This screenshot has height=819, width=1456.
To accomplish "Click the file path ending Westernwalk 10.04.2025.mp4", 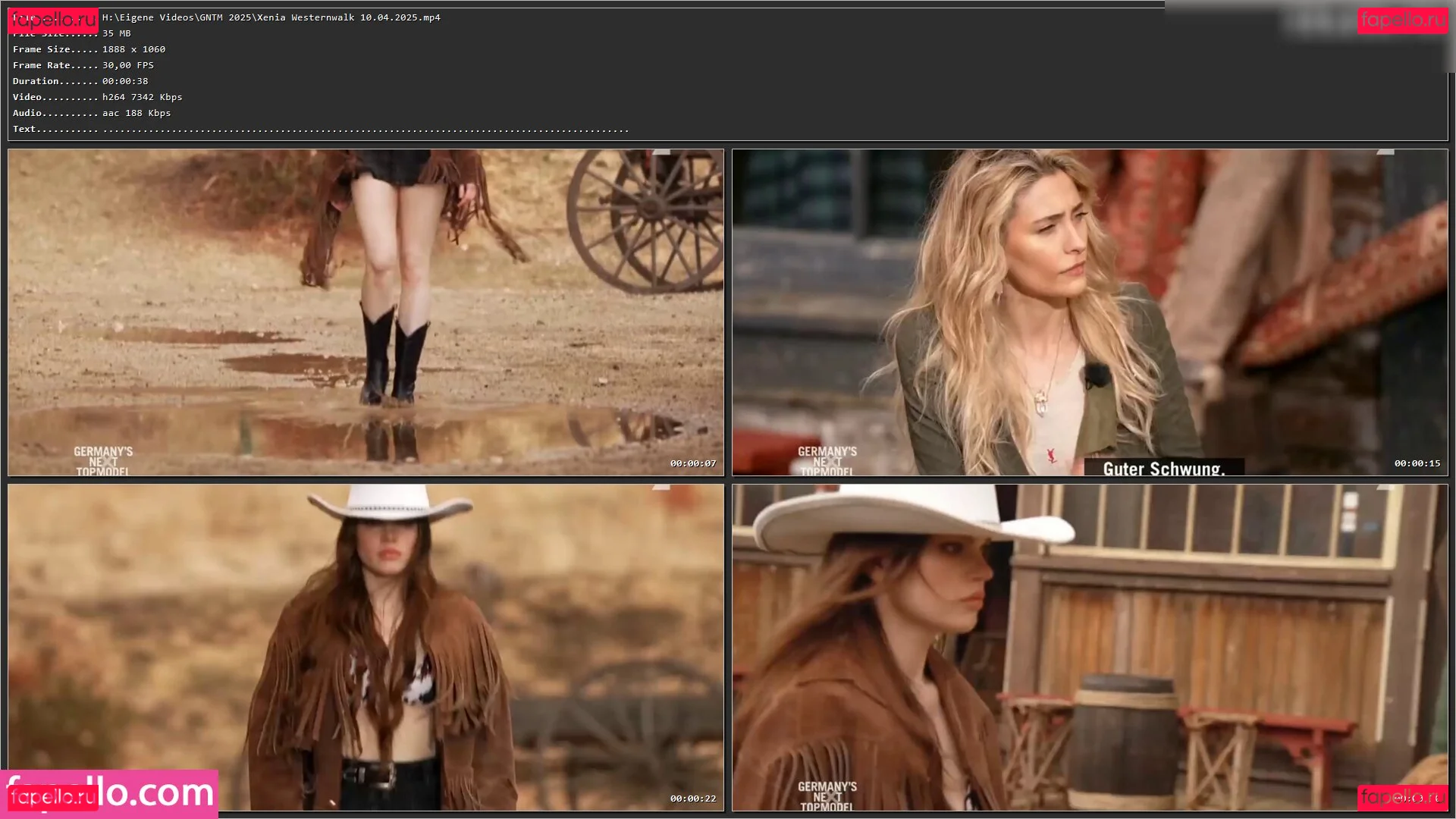I will pos(271,17).
